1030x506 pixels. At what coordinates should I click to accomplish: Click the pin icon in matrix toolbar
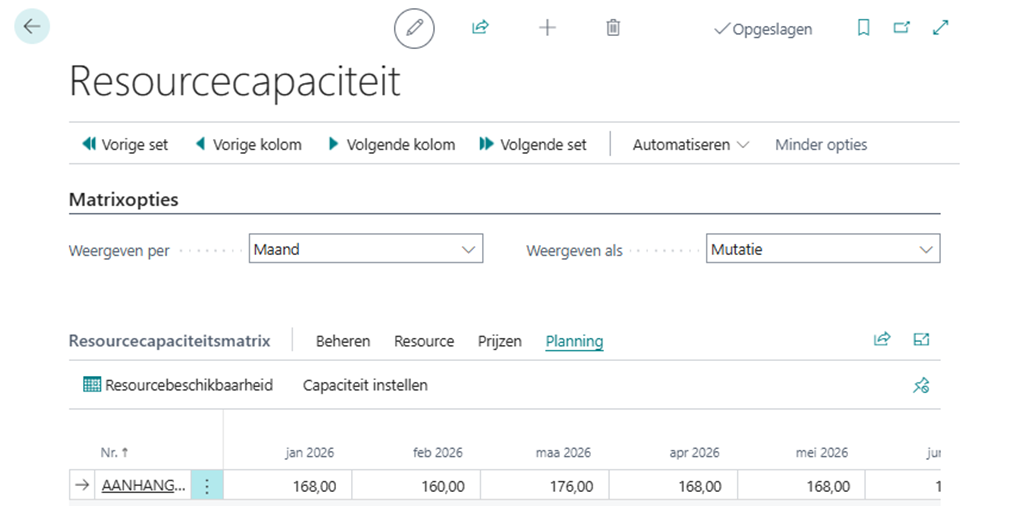921,385
